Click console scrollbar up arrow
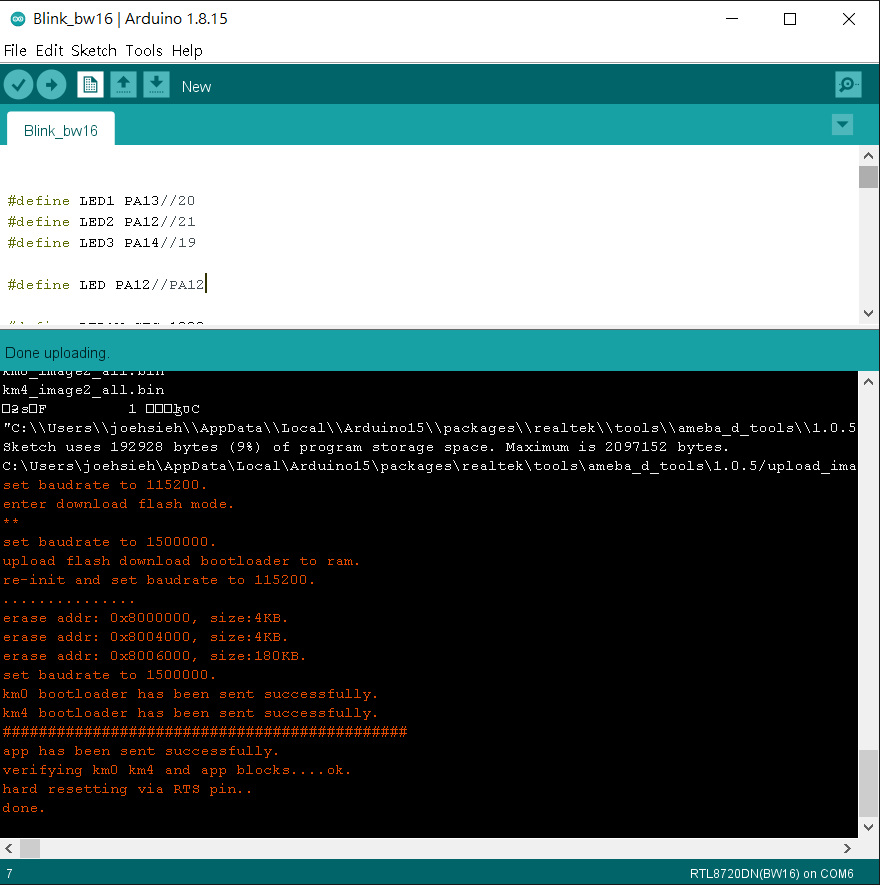This screenshot has height=885, width=880. click(868, 382)
